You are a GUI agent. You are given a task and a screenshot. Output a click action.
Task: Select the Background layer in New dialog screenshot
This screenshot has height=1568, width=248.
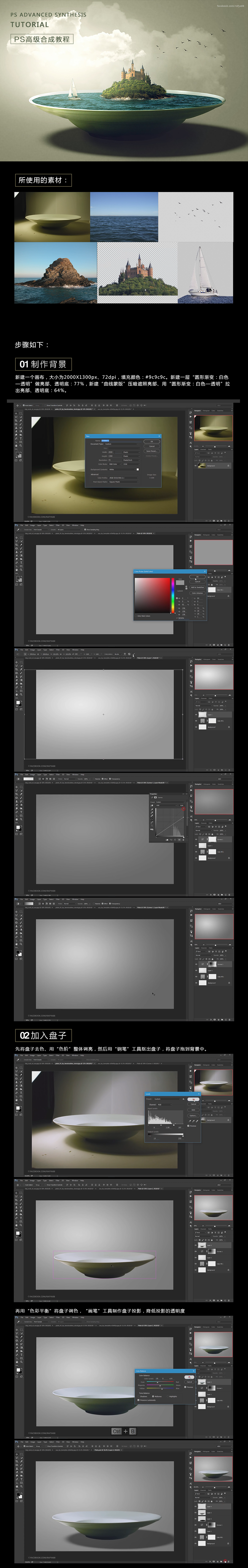click(x=214, y=466)
